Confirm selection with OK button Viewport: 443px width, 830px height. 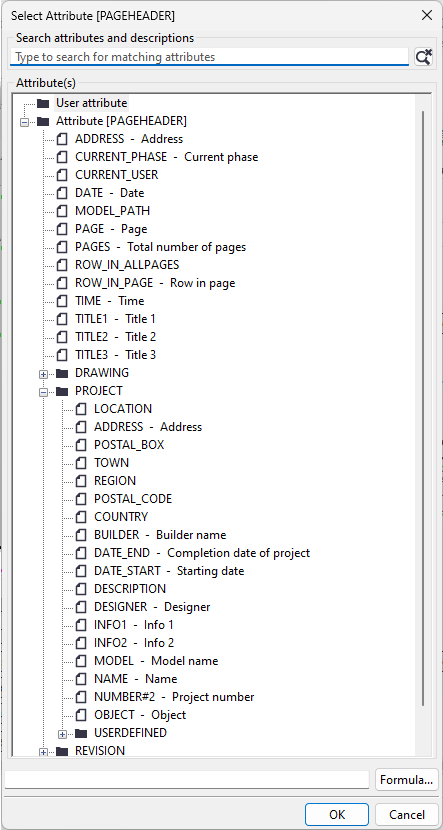[x=337, y=815]
